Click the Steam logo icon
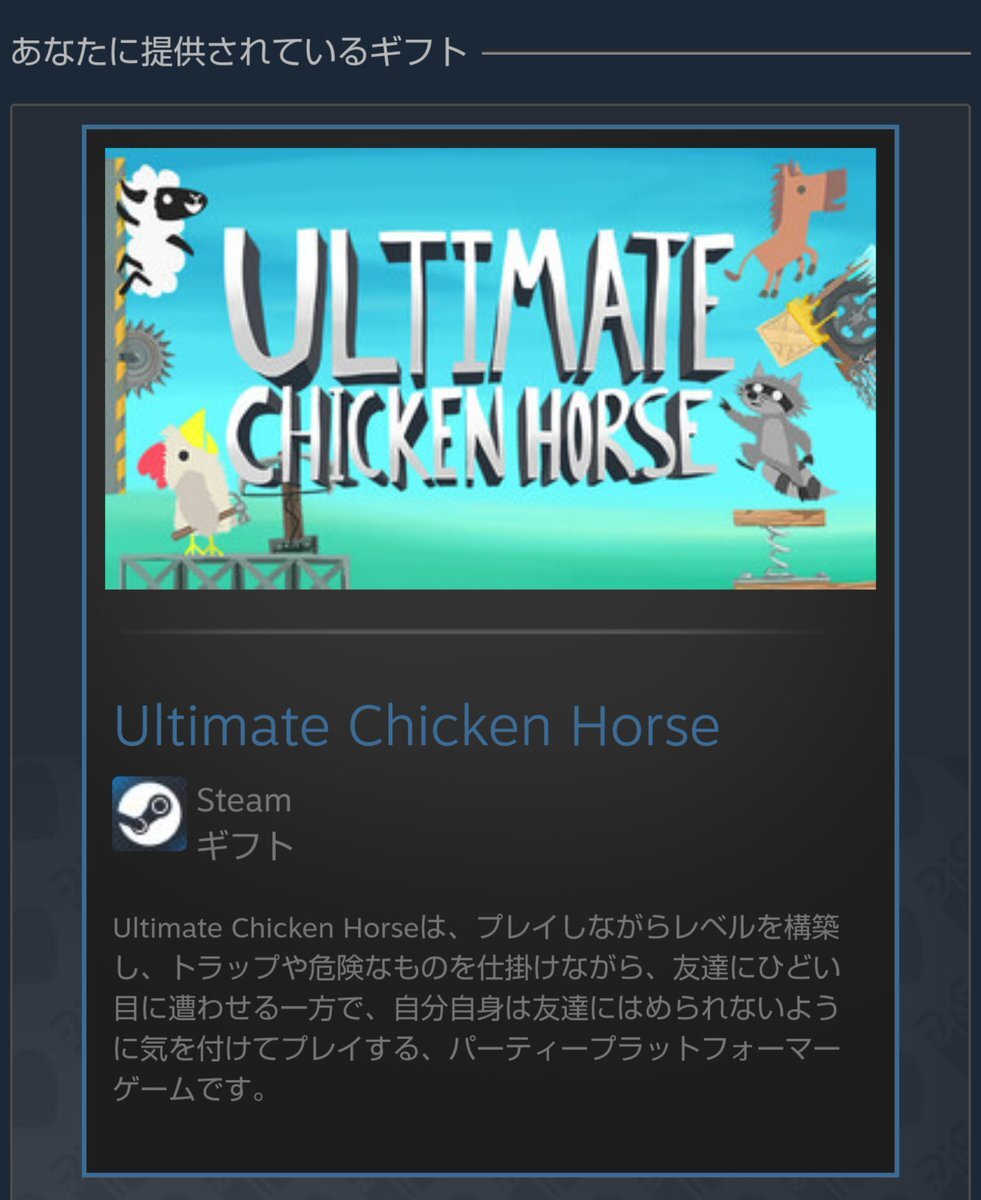 [x=149, y=814]
